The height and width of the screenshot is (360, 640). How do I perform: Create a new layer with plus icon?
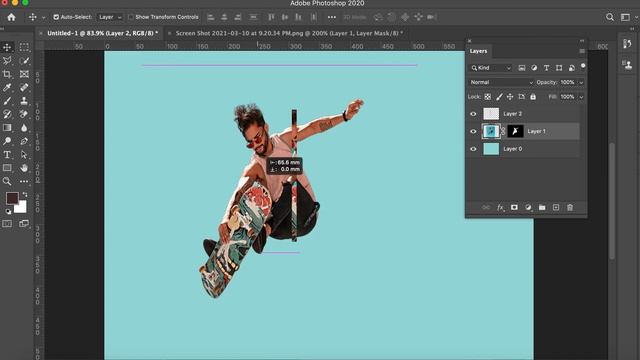click(x=556, y=207)
